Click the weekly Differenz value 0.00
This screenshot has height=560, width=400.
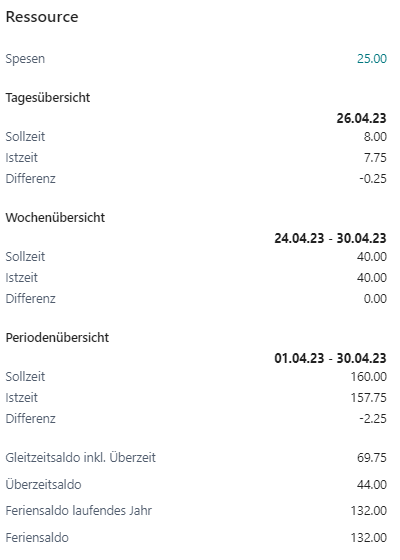[375, 298]
